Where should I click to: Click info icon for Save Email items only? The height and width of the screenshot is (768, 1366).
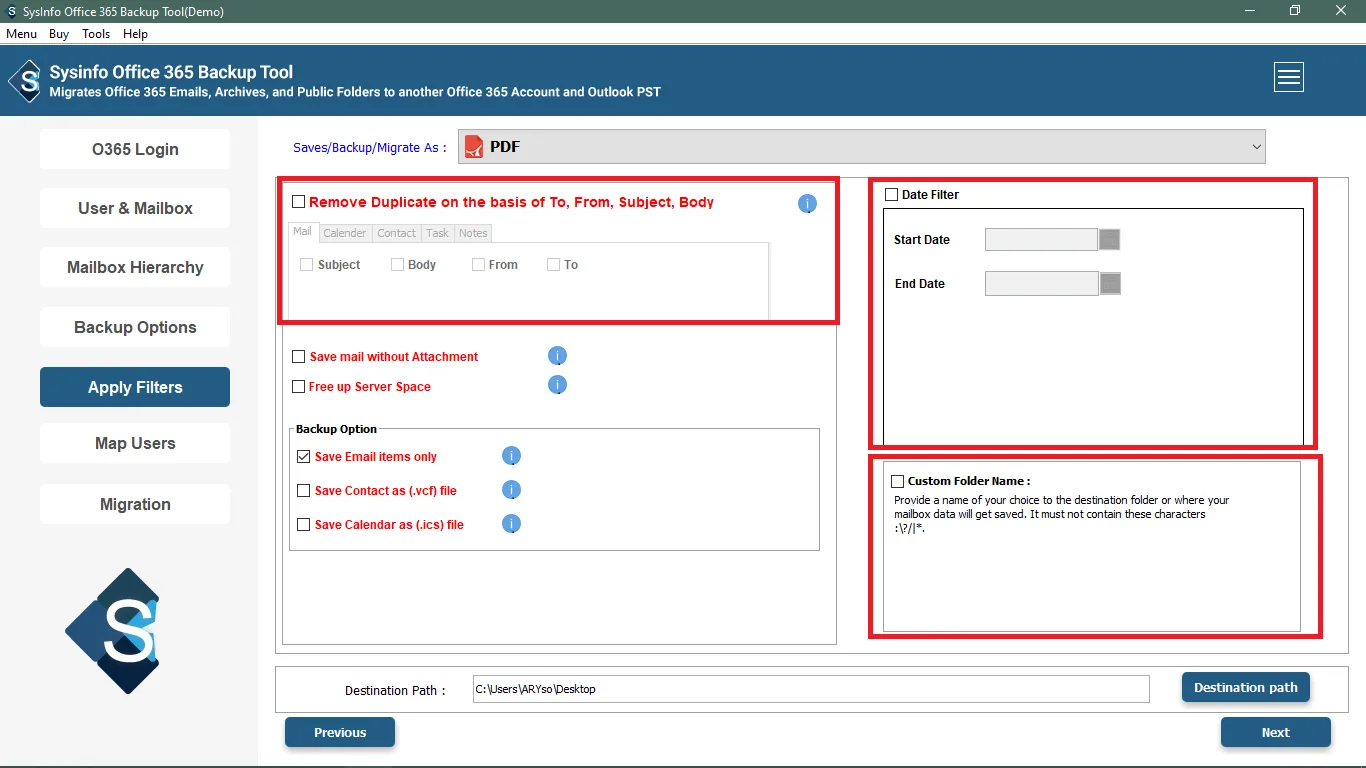(x=511, y=457)
